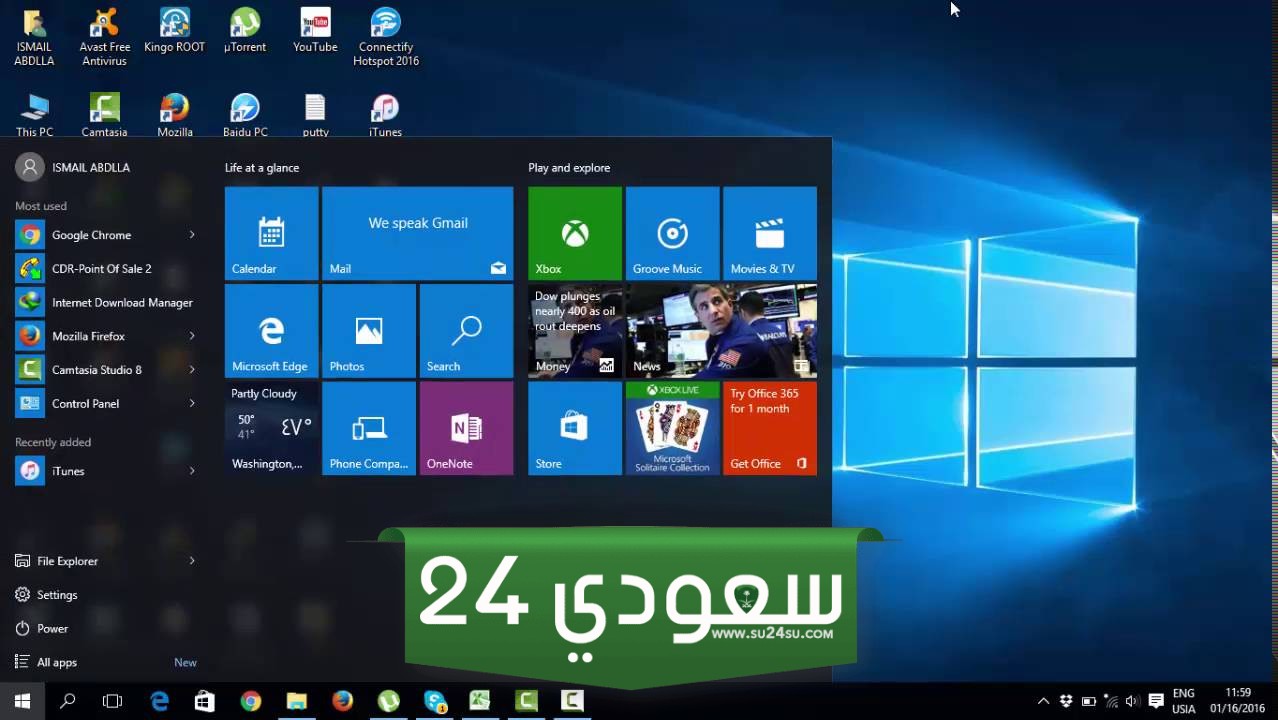Expand iTunes jump list arrow

(x=192, y=471)
